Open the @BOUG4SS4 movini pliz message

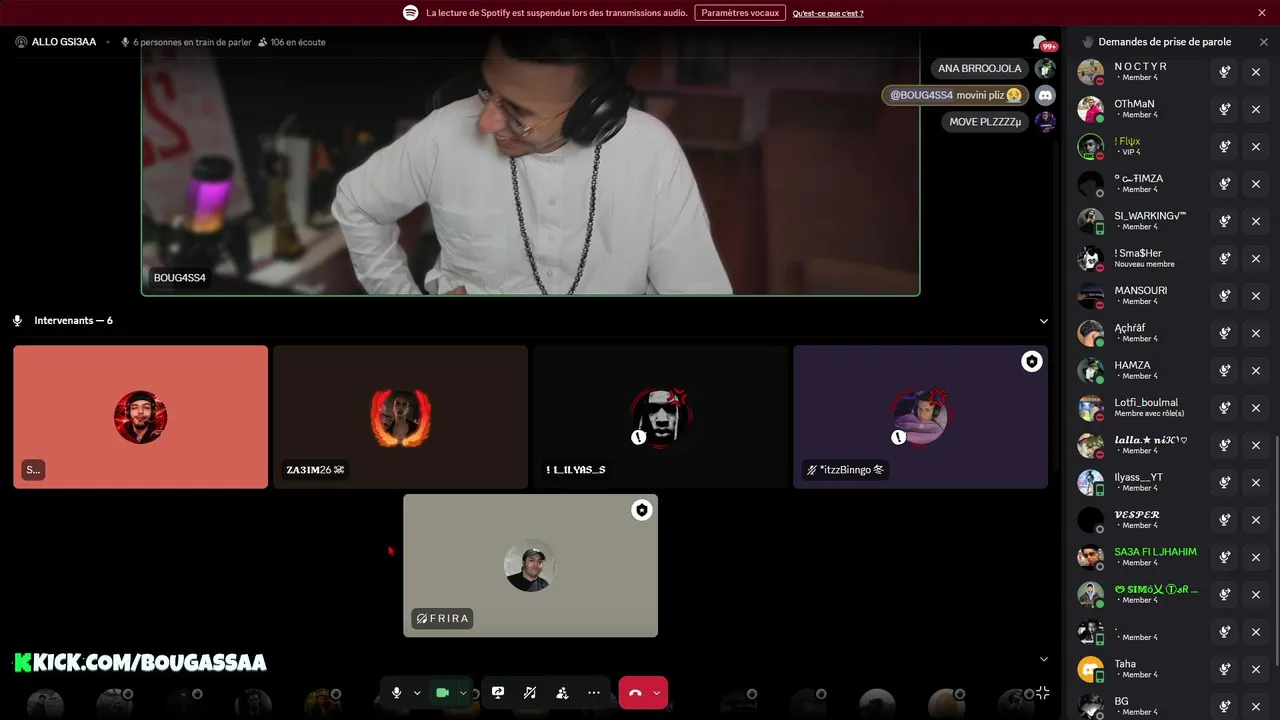pos(955,95)
